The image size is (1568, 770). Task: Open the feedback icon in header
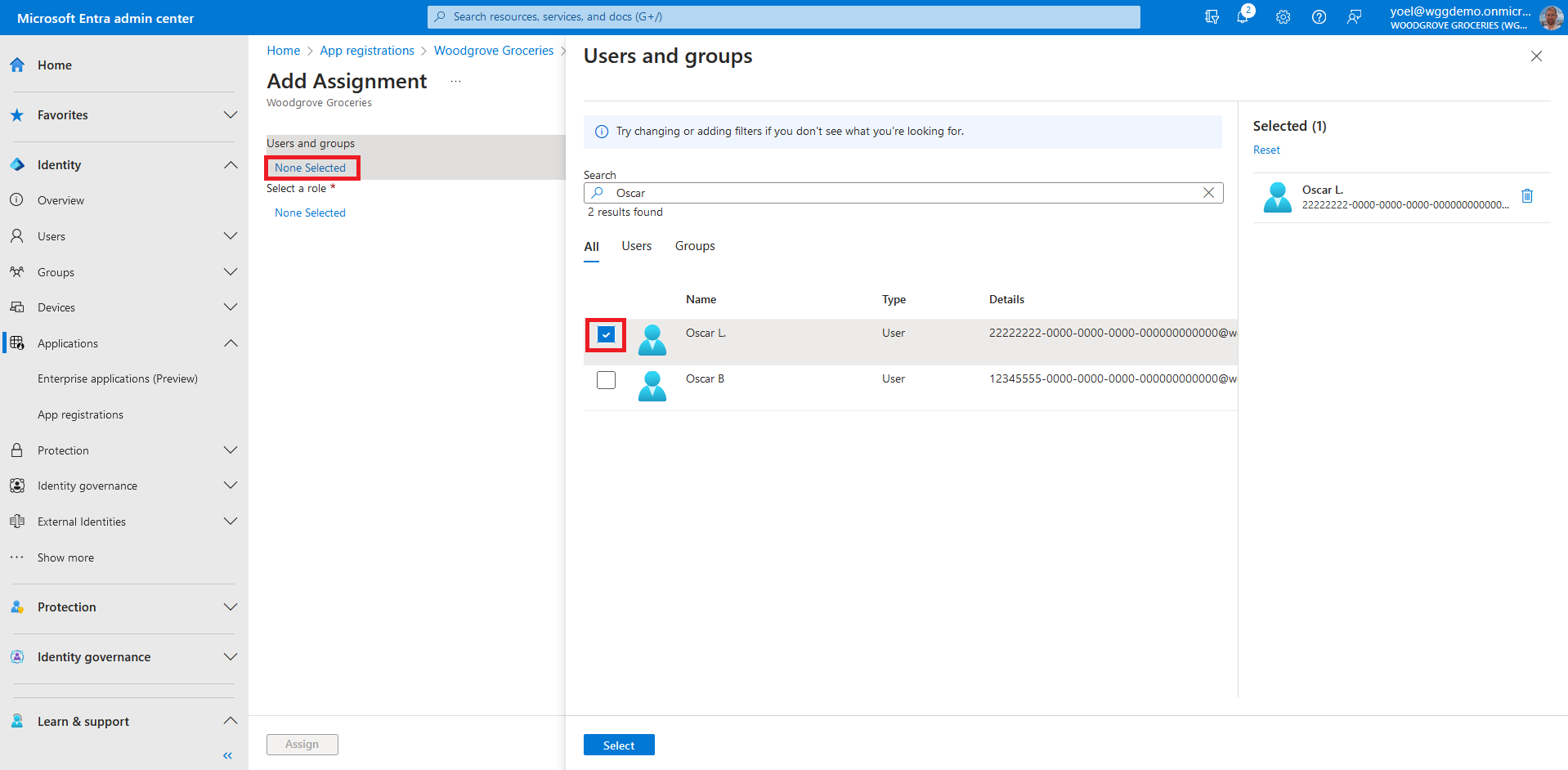point(1355,17)
